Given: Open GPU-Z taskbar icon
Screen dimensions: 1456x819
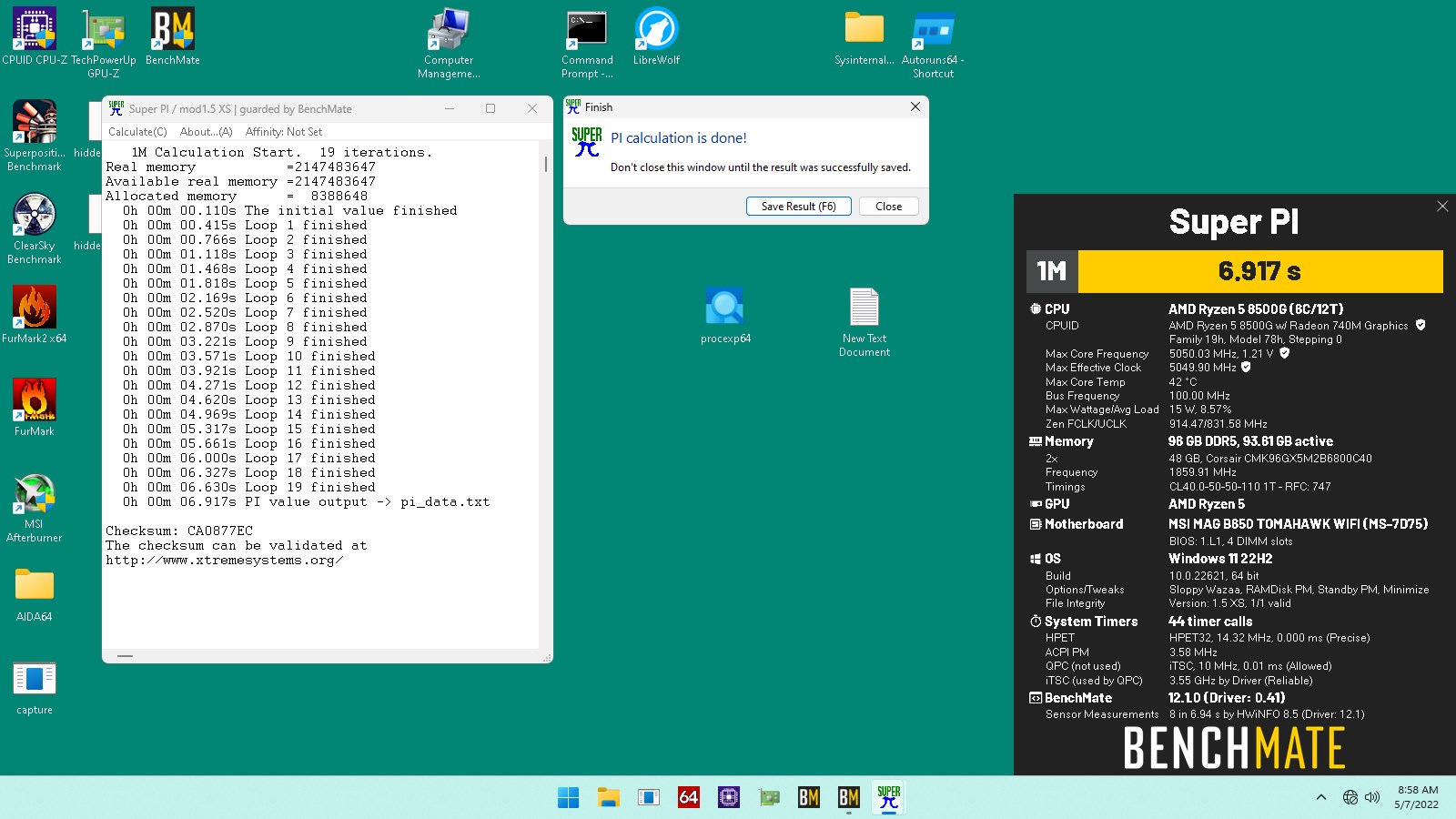Looking at the screenshot, I should click(769, 797).
